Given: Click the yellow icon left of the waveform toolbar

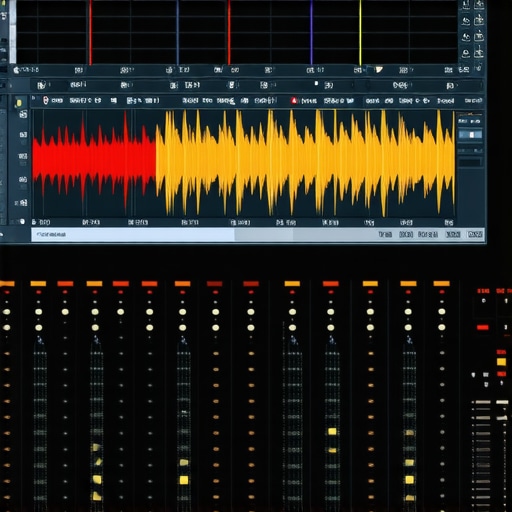Looking at the screenshot, I should point(19,103).
